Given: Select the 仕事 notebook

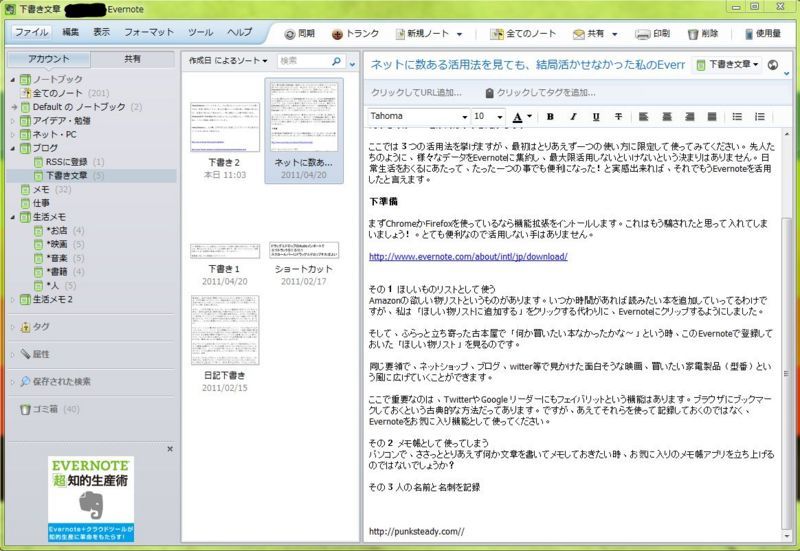Looking at the screenshot, I should coord(35,204).
